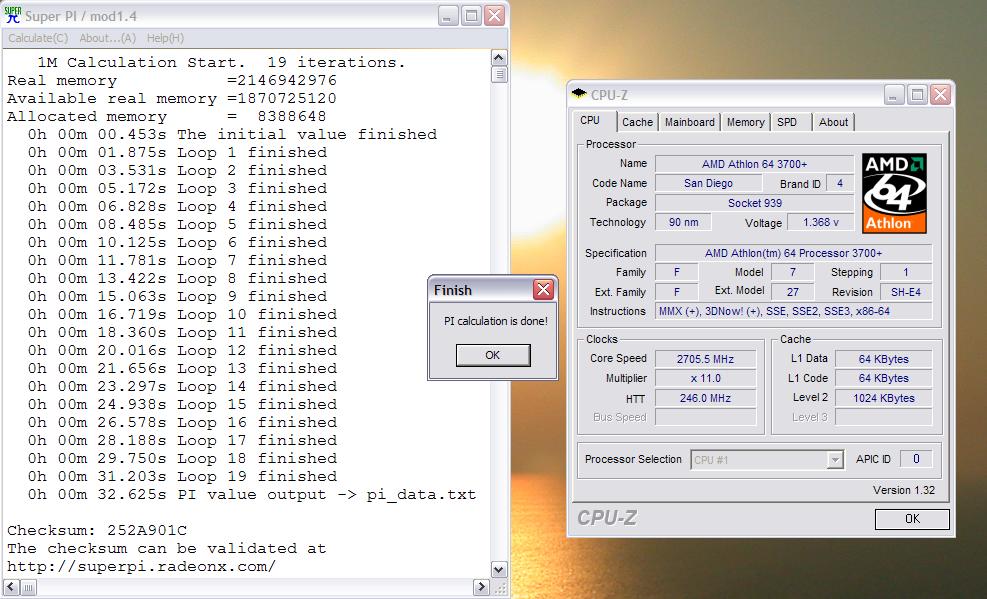Viewport: 987px width, 599px height.
Task: Click the Revision value 'SH-E4'
Action: point(905,292)
